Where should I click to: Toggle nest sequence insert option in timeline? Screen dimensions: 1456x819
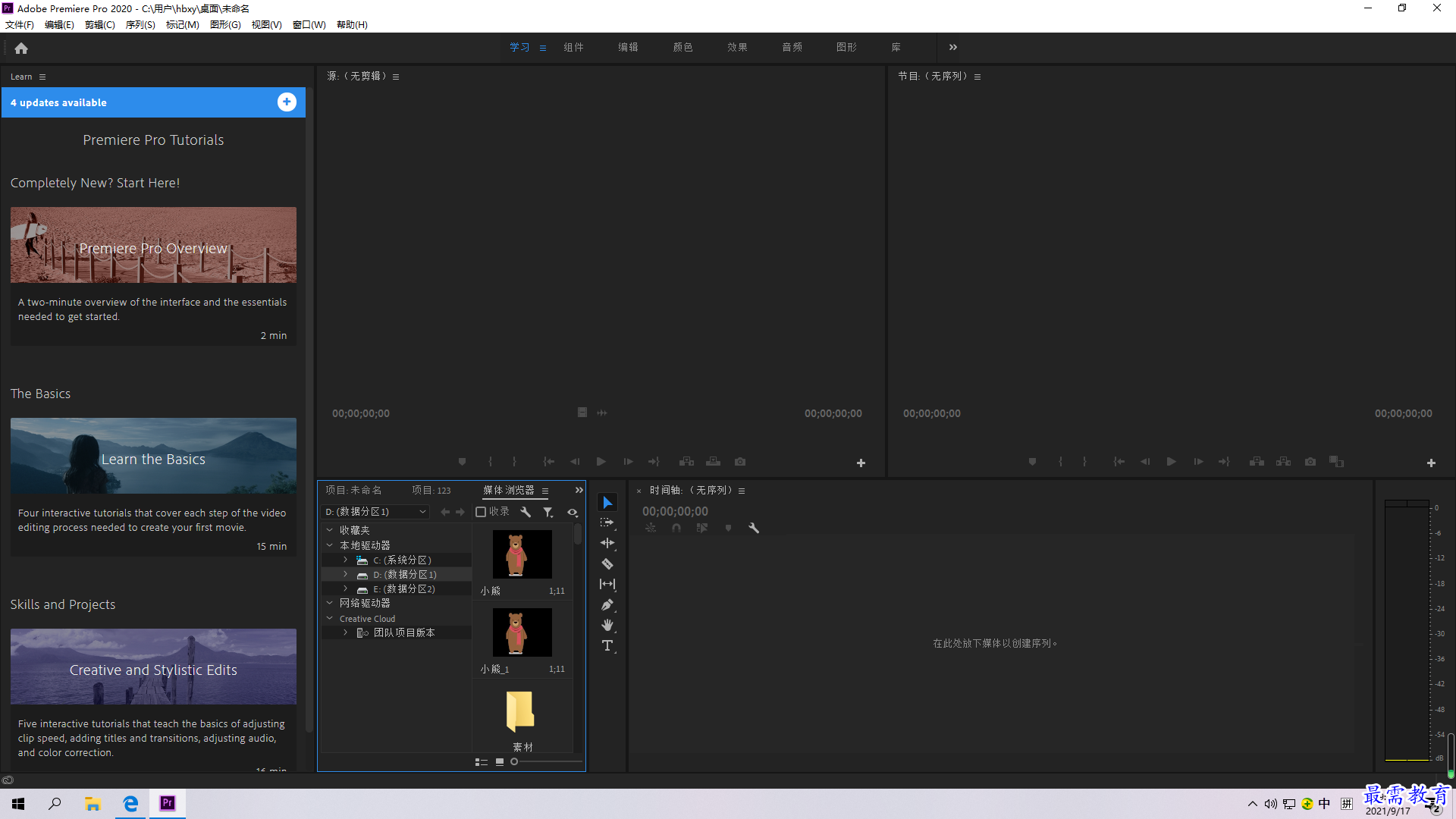[651, 528]
